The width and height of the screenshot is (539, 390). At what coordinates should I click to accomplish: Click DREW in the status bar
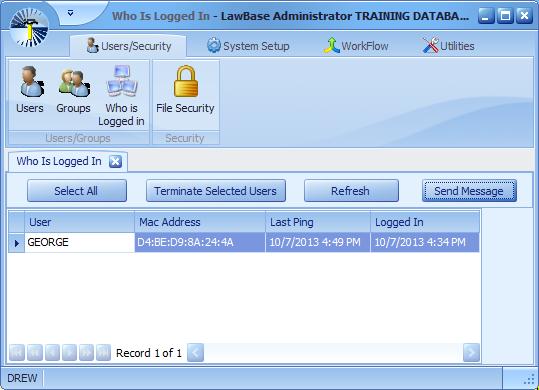pos(22,378)
